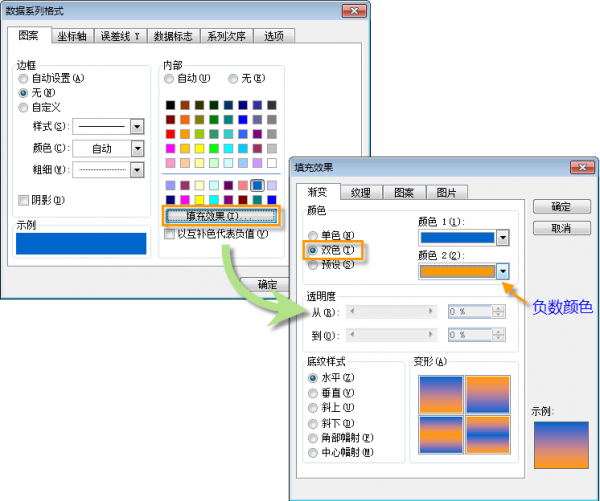Select bottom-left banded variant thumbnail

tap(441, 434)
